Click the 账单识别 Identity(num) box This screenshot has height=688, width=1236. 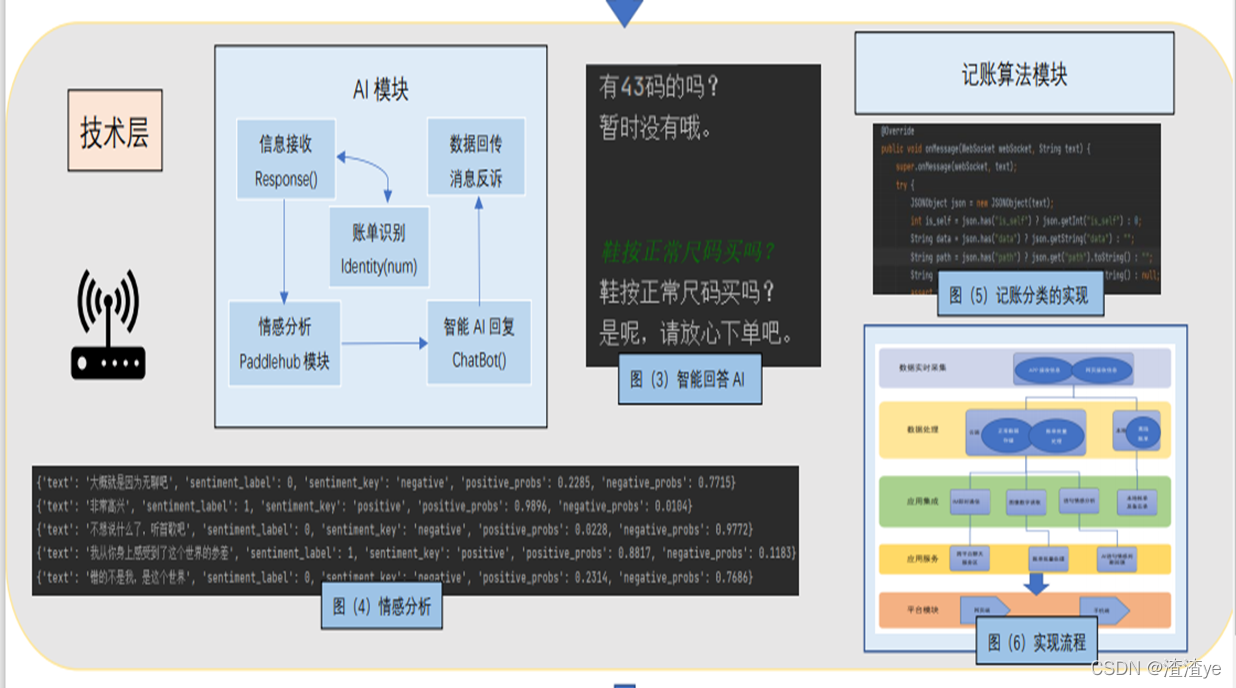tap(379, 247)
